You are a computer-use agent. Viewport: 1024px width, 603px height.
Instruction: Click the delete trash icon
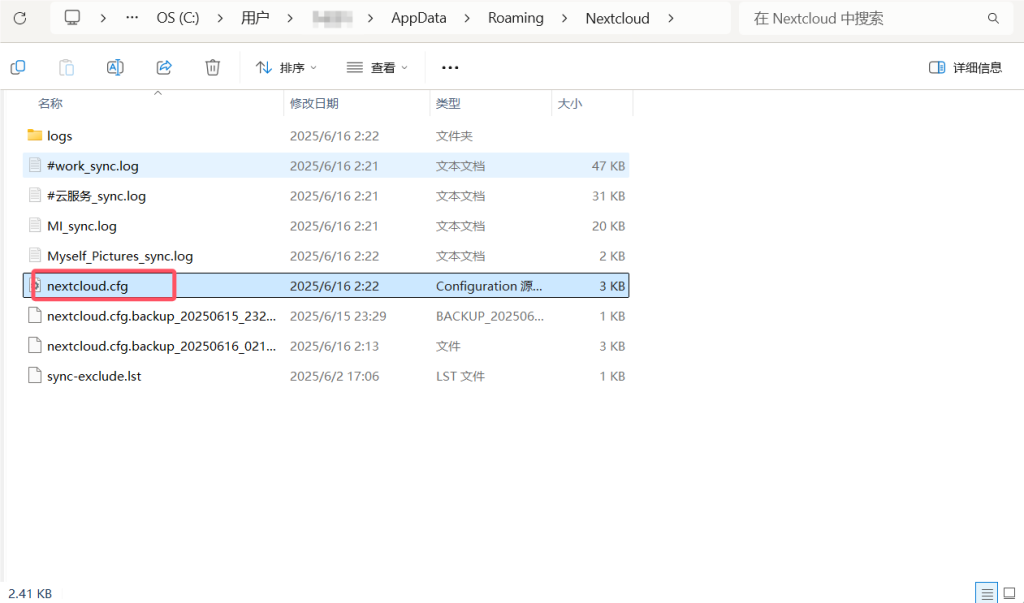212,67
